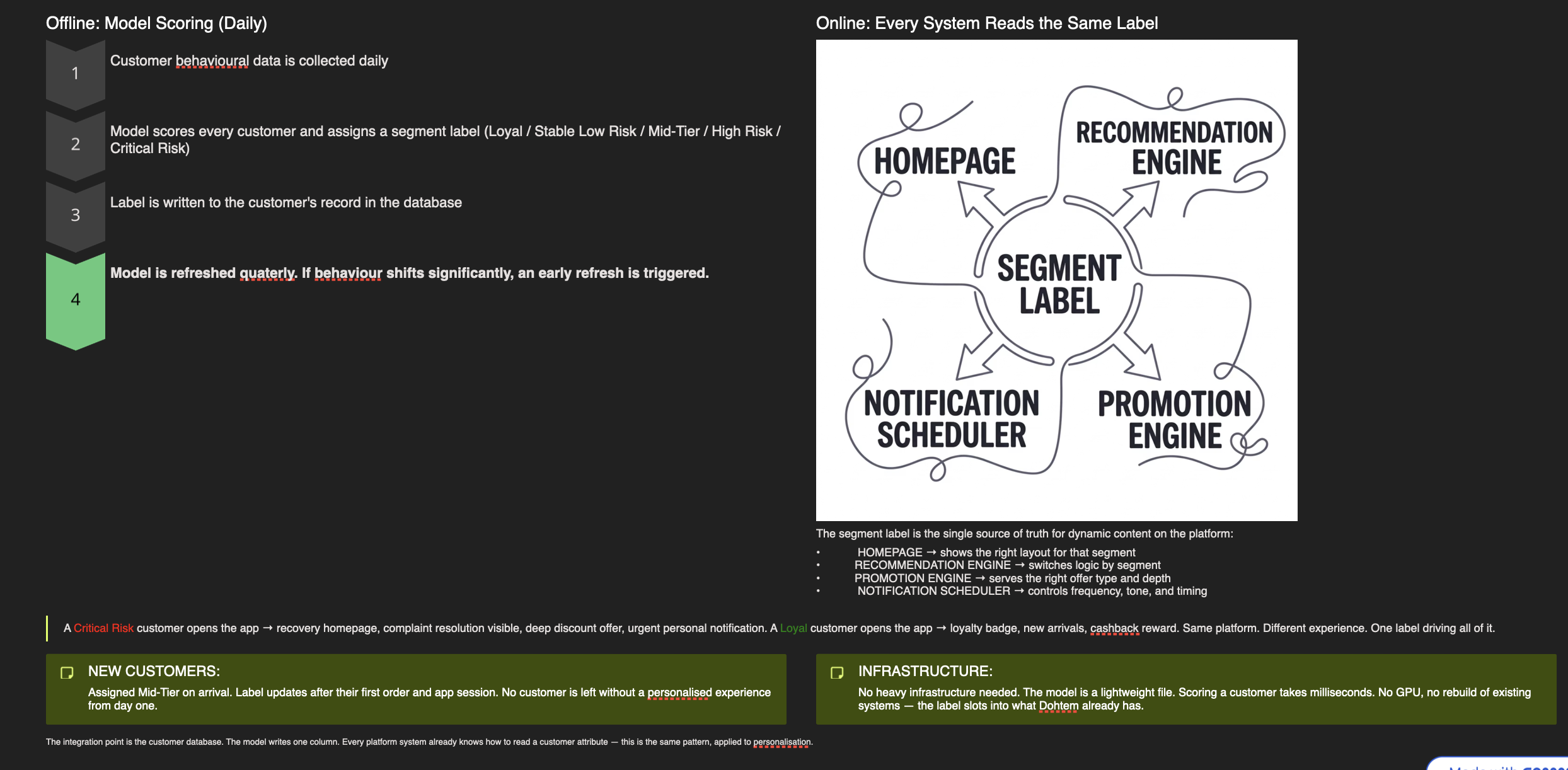Image resolution: width=1568 pixels, height=770 pixels.
Task: Click the yellow blockquote accent bar
Action: point(47,628)
